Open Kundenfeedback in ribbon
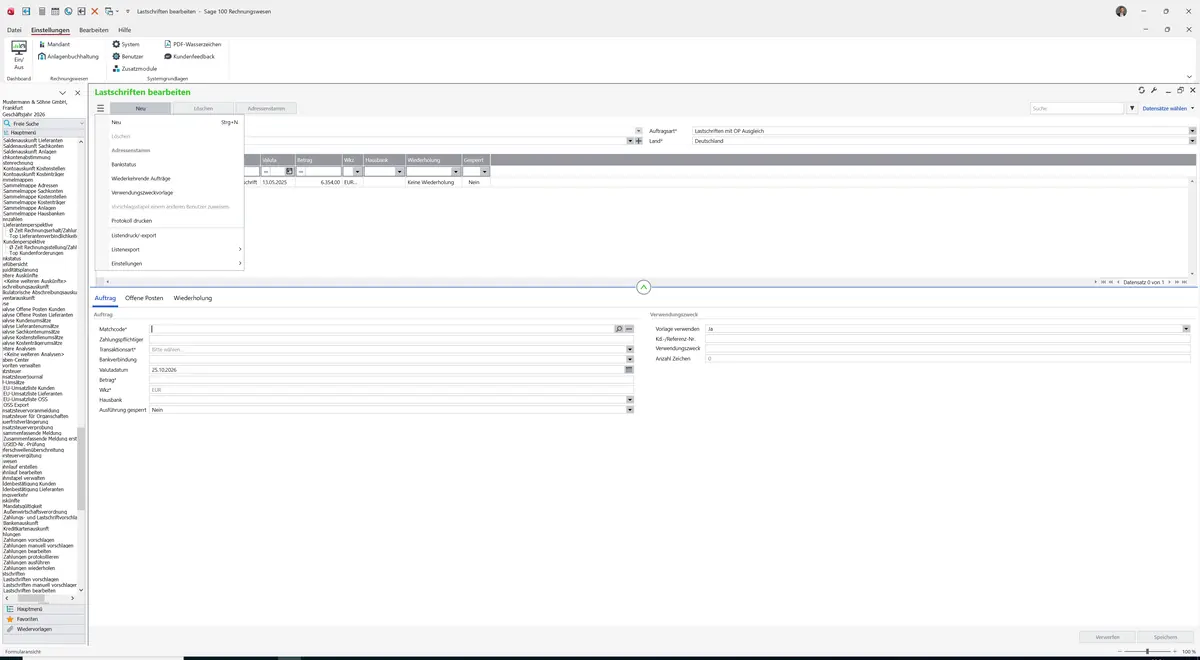The image size is (1200, 660). (189, 56)
